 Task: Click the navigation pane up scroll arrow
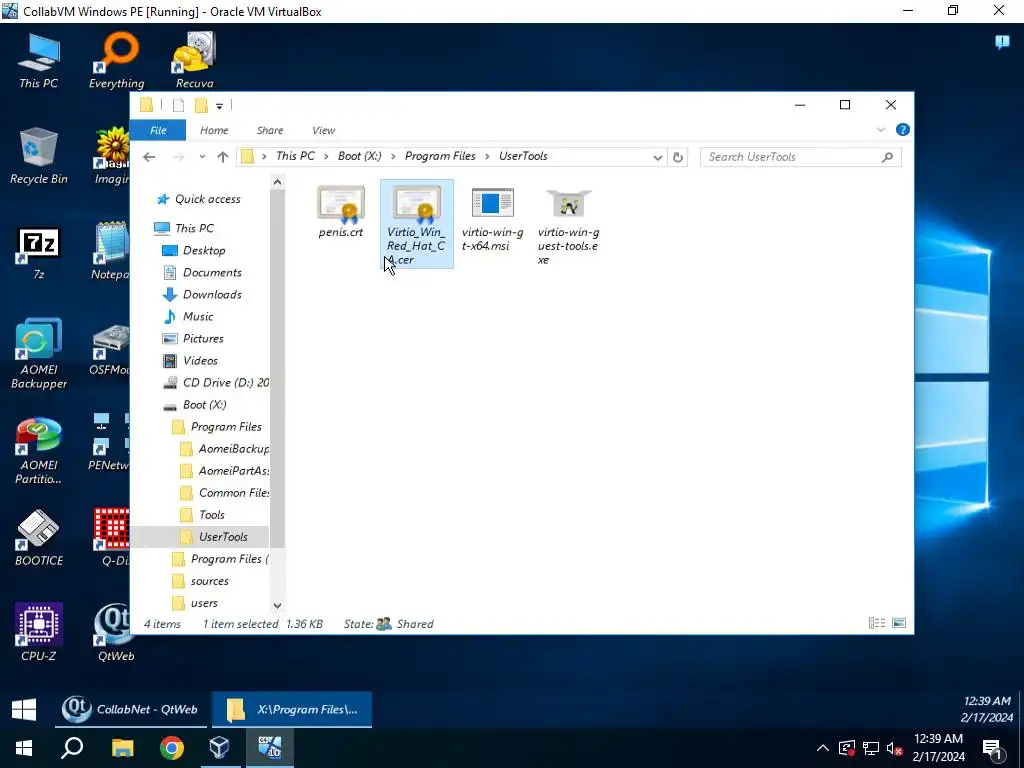click(277, 182)
